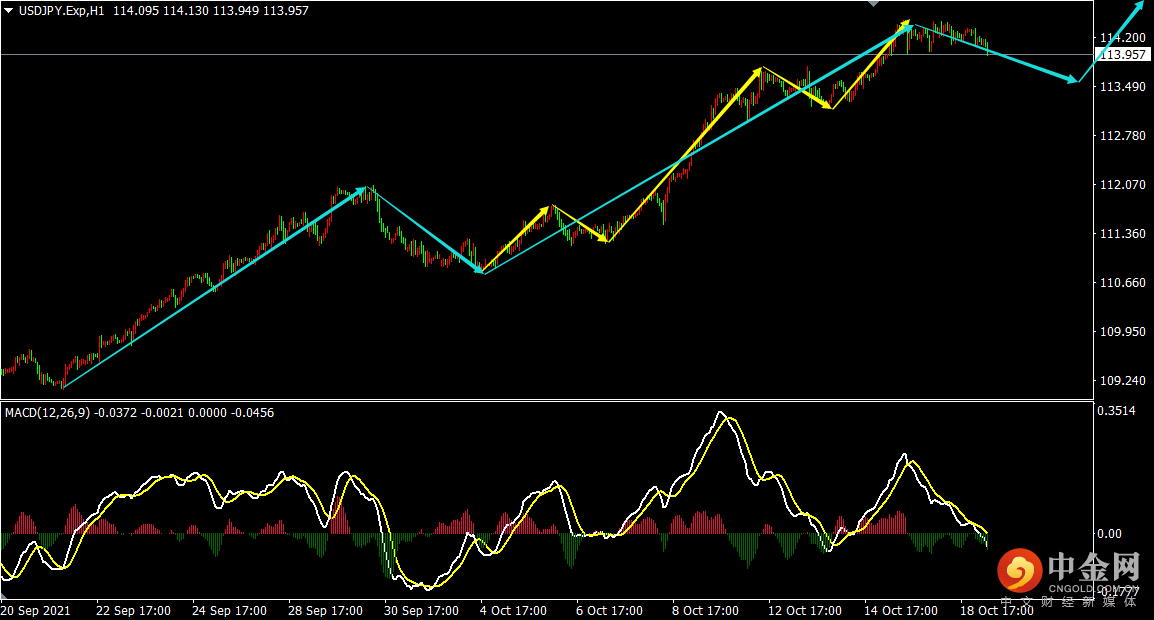Click the 114.200 price axis label

click(1121, 37)
